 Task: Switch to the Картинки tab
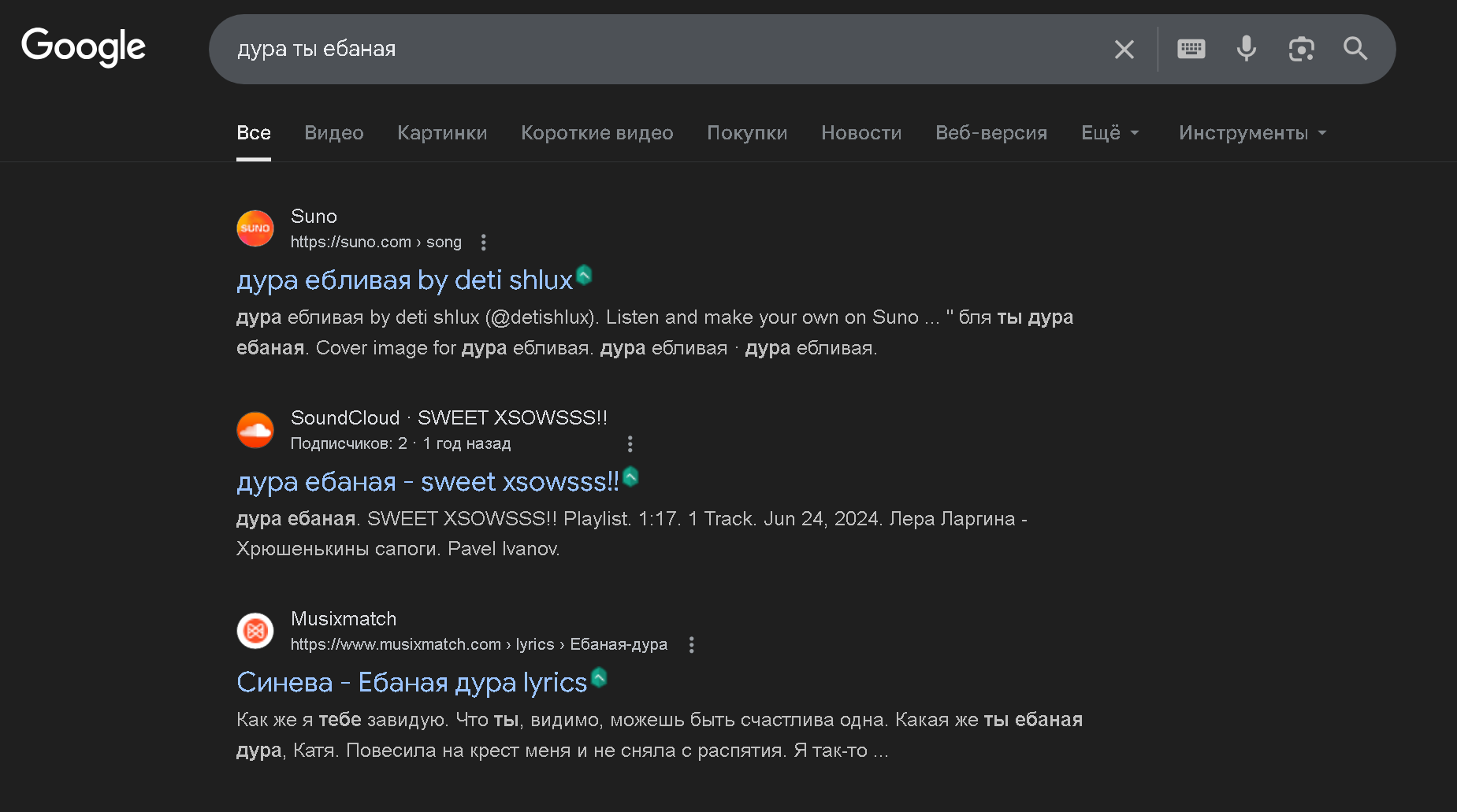(442, 133)
